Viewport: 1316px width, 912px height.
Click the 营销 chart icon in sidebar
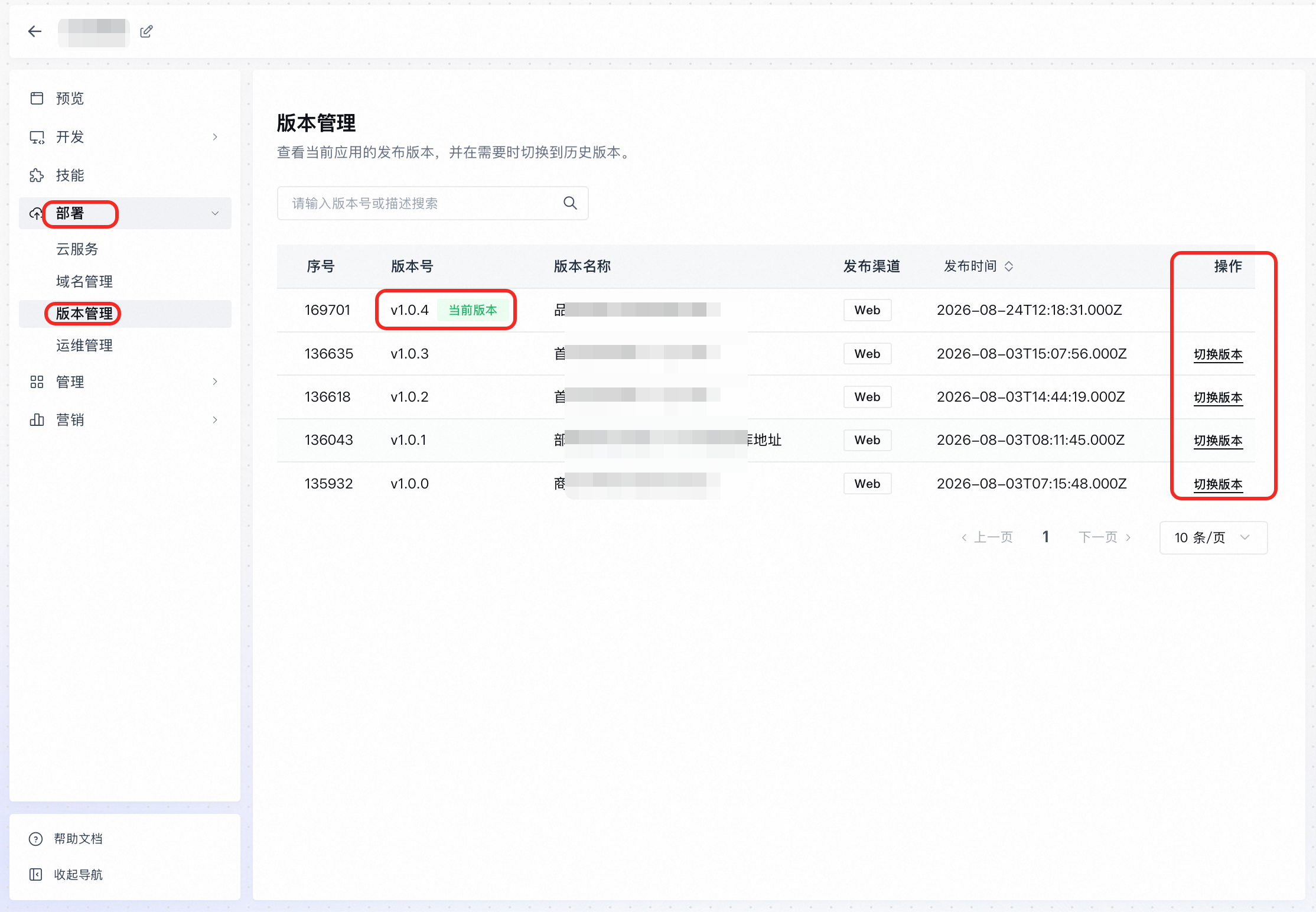point(37,420)
